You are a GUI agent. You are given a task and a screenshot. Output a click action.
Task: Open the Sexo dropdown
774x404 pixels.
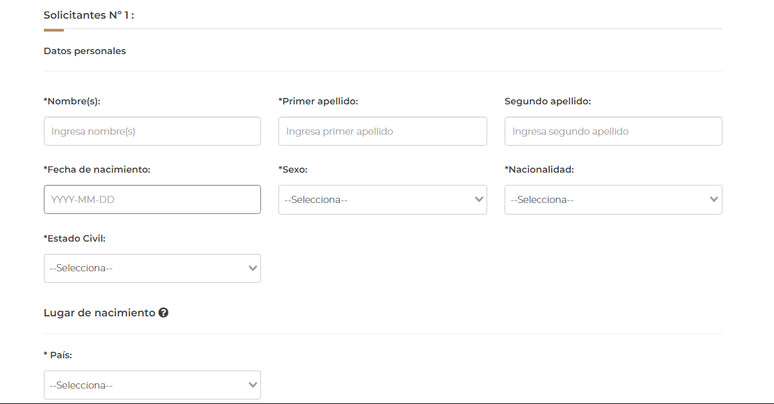click(382, 199)
